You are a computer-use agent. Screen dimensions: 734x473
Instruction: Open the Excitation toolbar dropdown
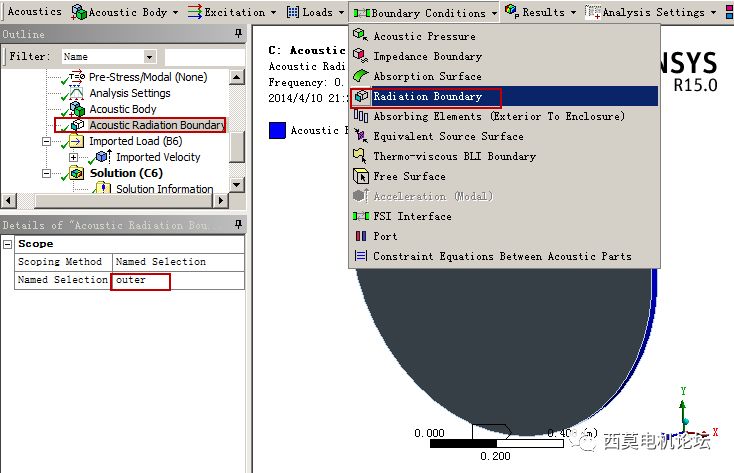(273, 13)
